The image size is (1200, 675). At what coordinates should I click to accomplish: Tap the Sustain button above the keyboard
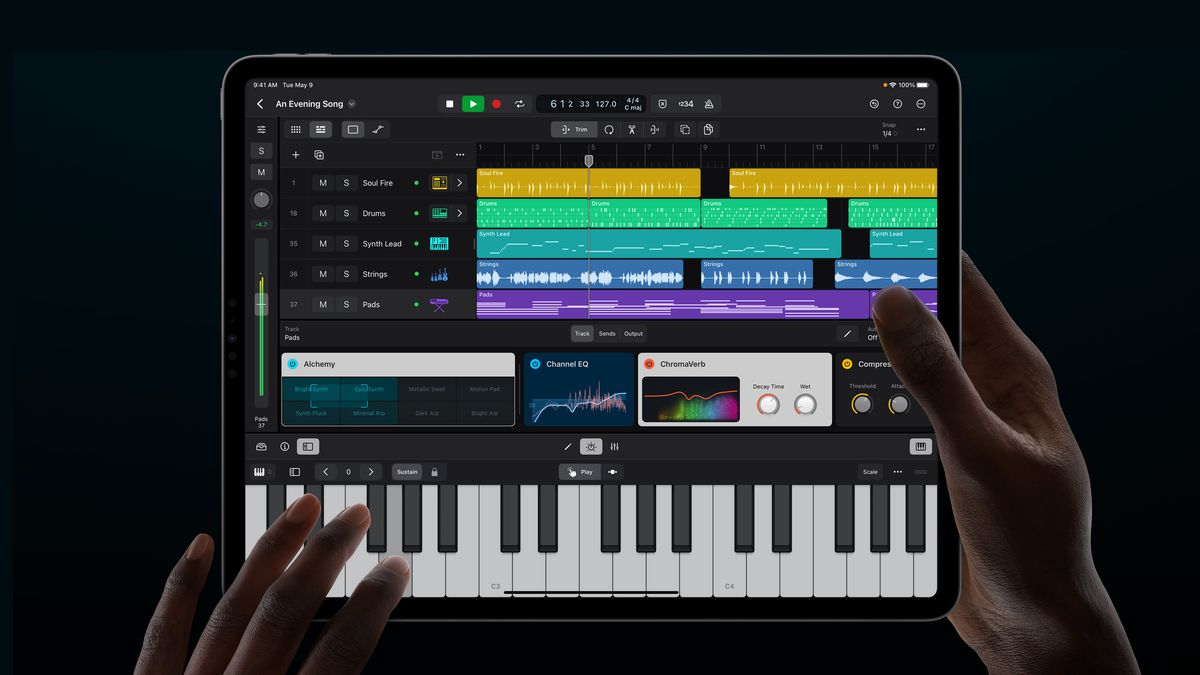coord(407,471)
